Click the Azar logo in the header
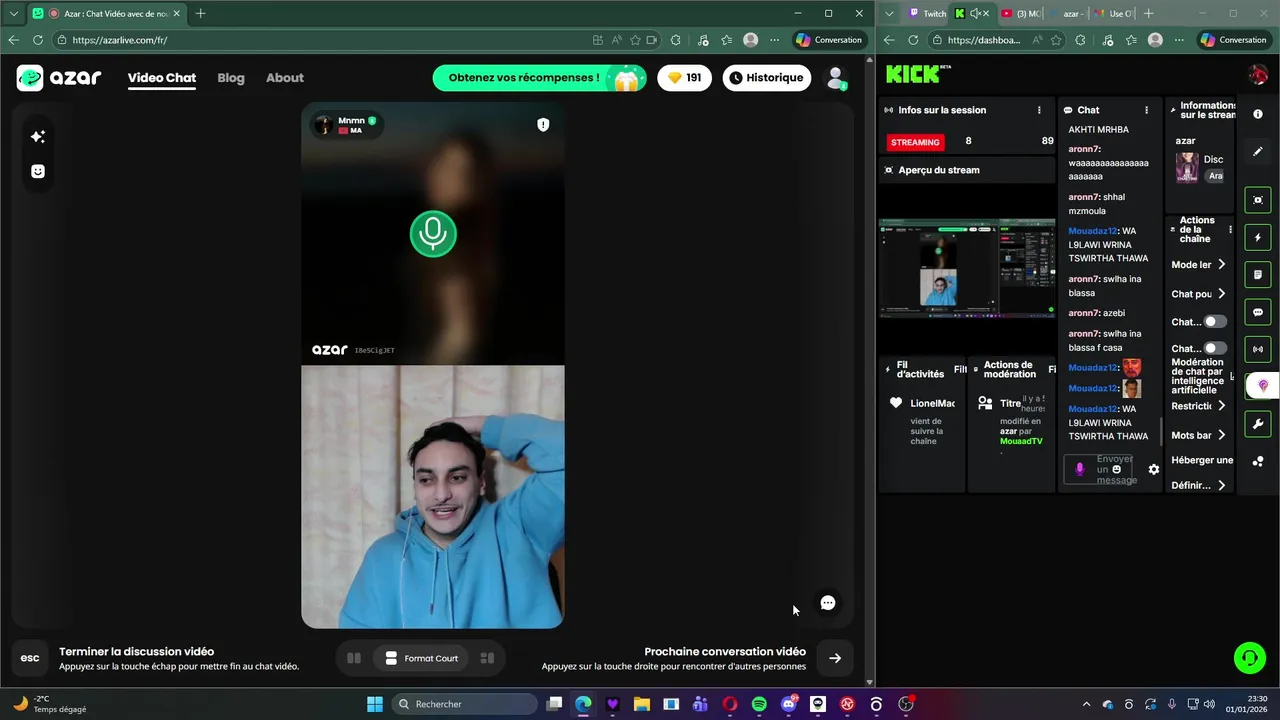The image size is (1280, 720). point(59,78)
